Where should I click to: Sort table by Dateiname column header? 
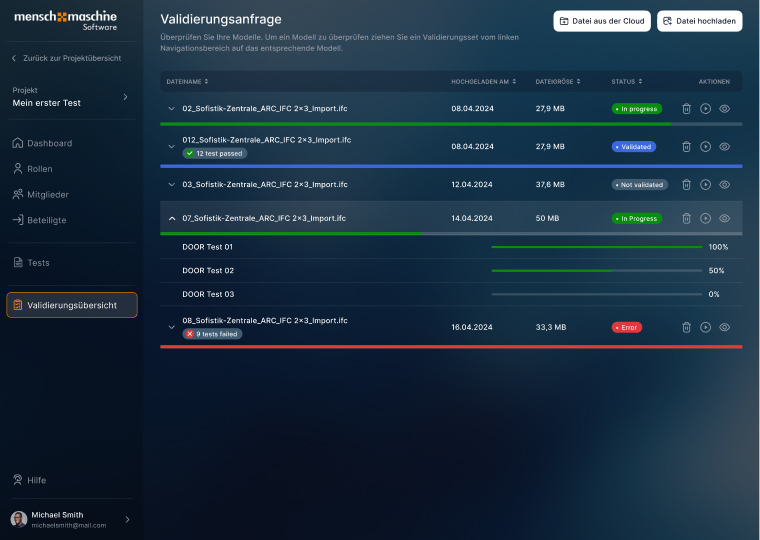(x=187, y=81)
